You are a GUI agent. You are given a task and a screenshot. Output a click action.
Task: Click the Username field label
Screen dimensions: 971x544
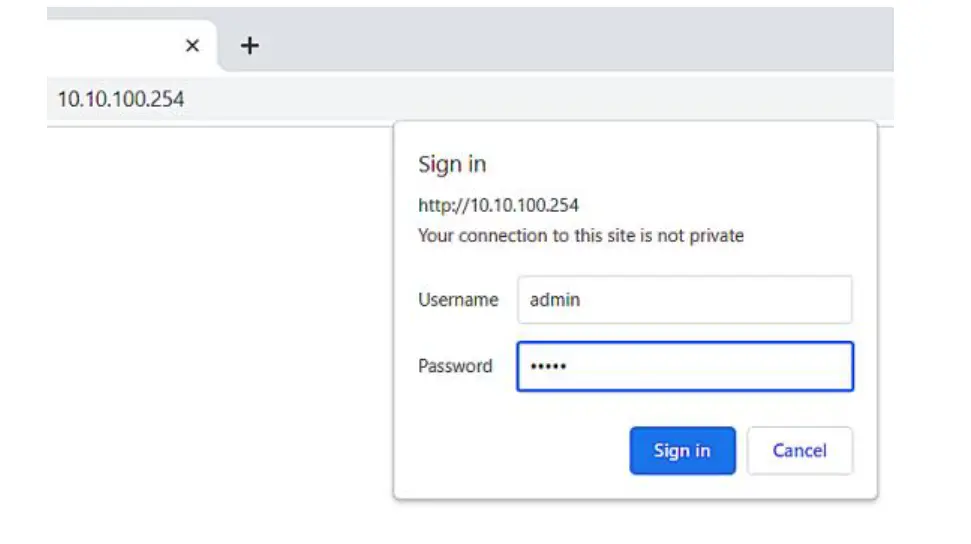click(x=458, y=300)
